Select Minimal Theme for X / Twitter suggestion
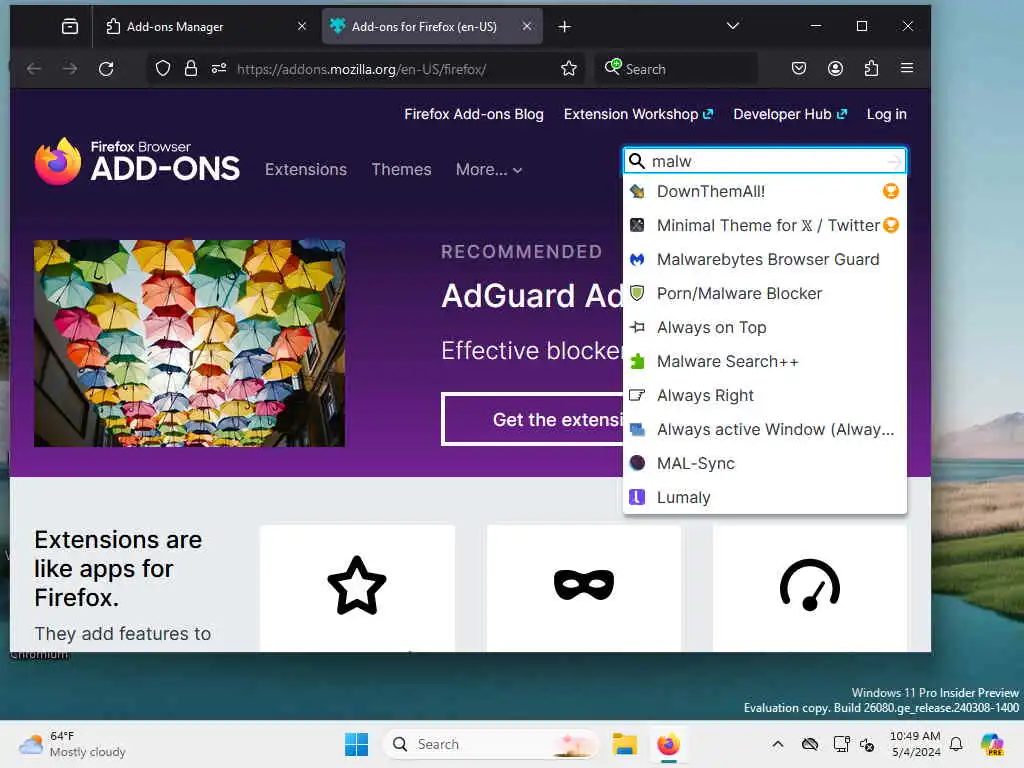Image resolution: width=1024 pixels, height=768 pixels. coord(765,225)
